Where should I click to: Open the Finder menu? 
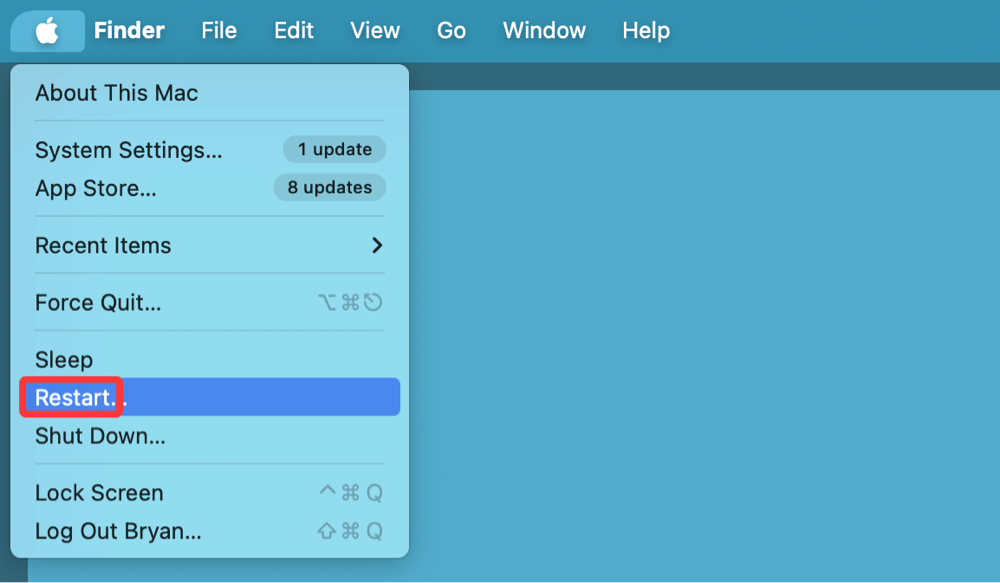[129, 30]
